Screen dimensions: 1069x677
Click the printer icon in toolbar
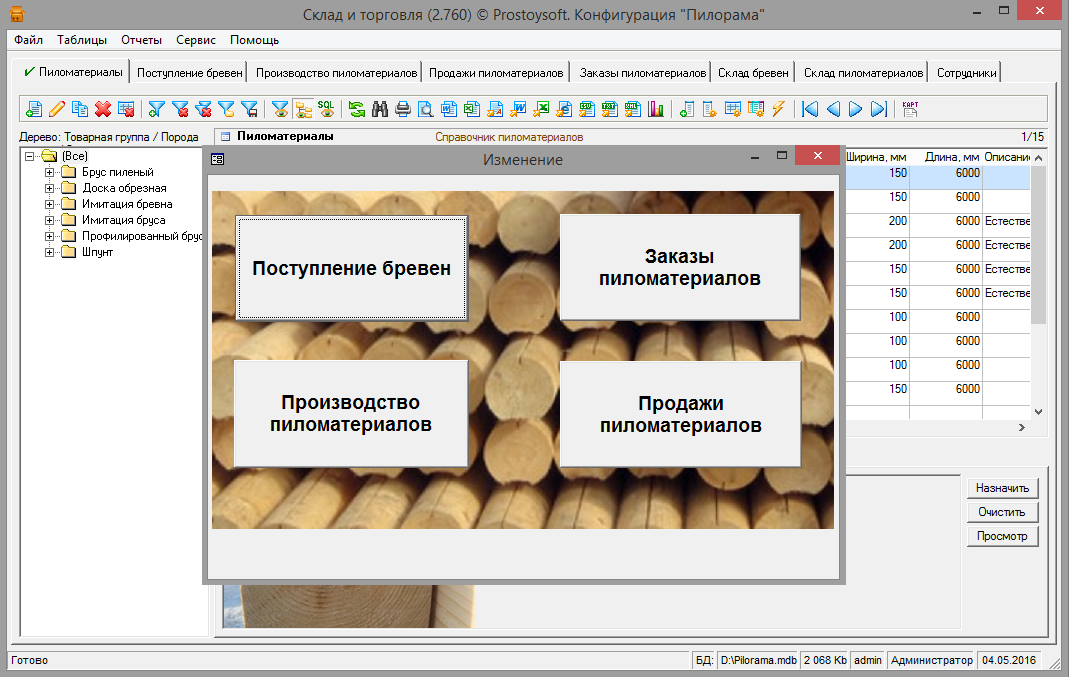403,109
